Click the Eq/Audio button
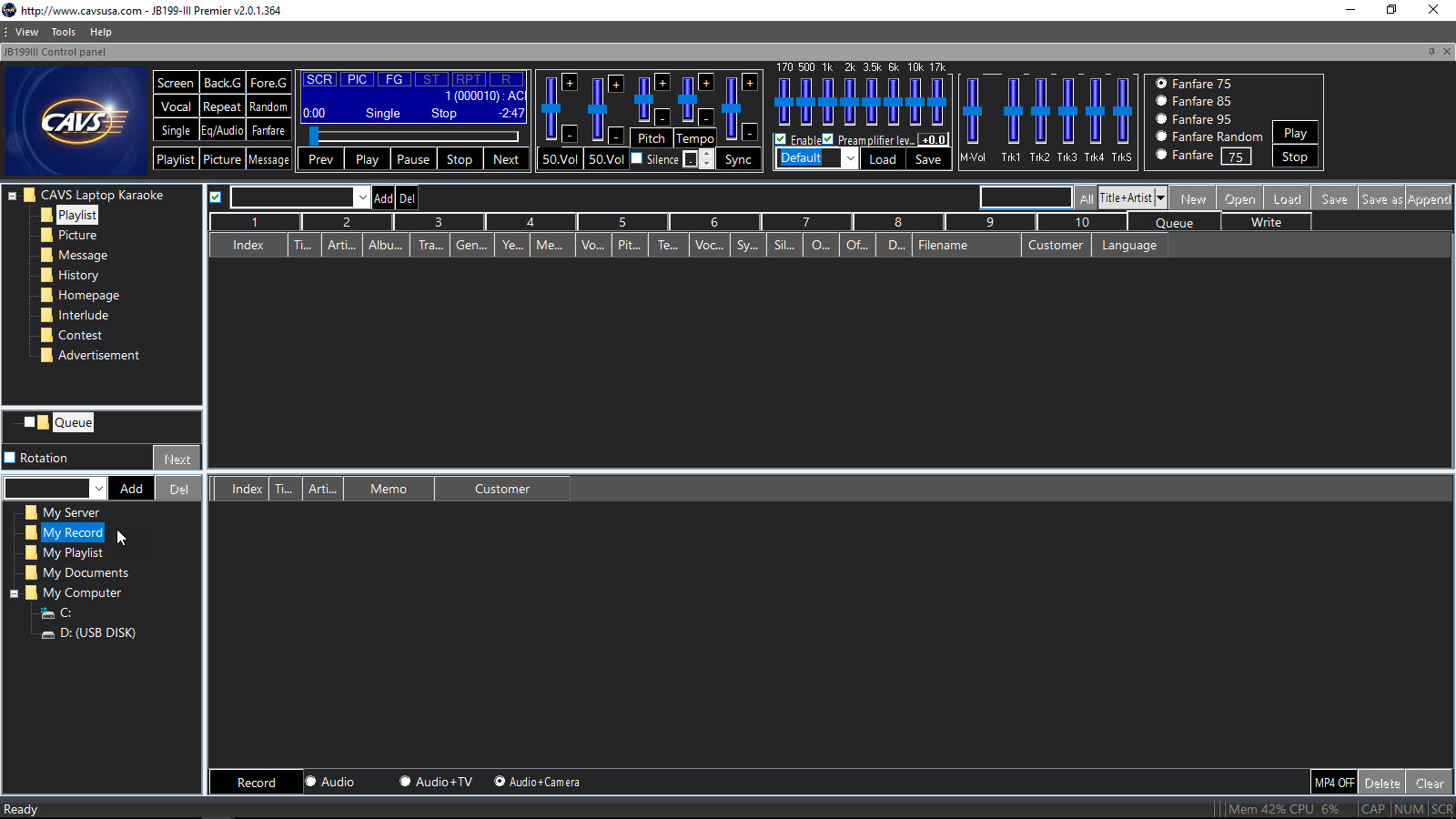Viewport: 1456px width, 819px height. tap(222, 130)
